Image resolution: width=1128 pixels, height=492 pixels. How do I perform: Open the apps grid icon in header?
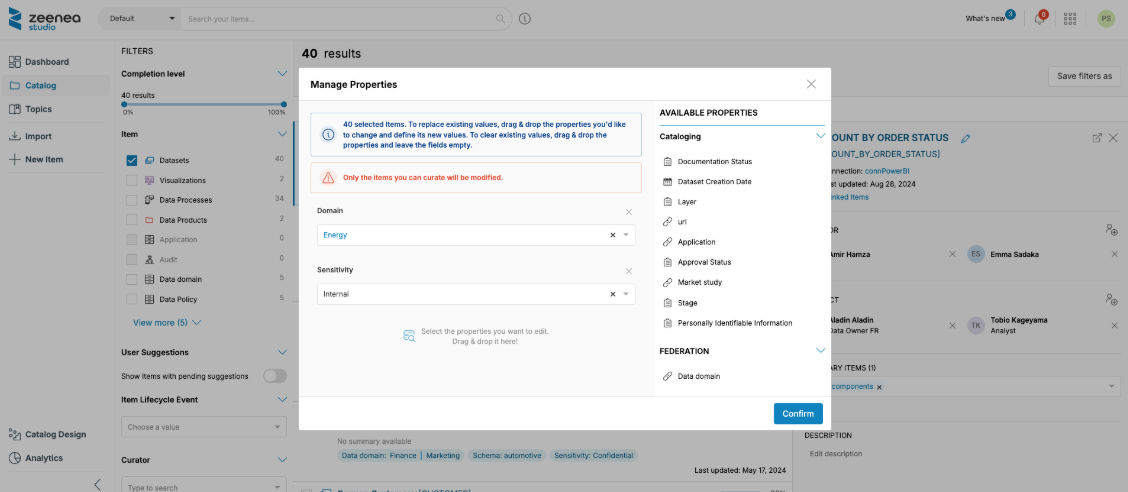click(x=1070, y=19)
